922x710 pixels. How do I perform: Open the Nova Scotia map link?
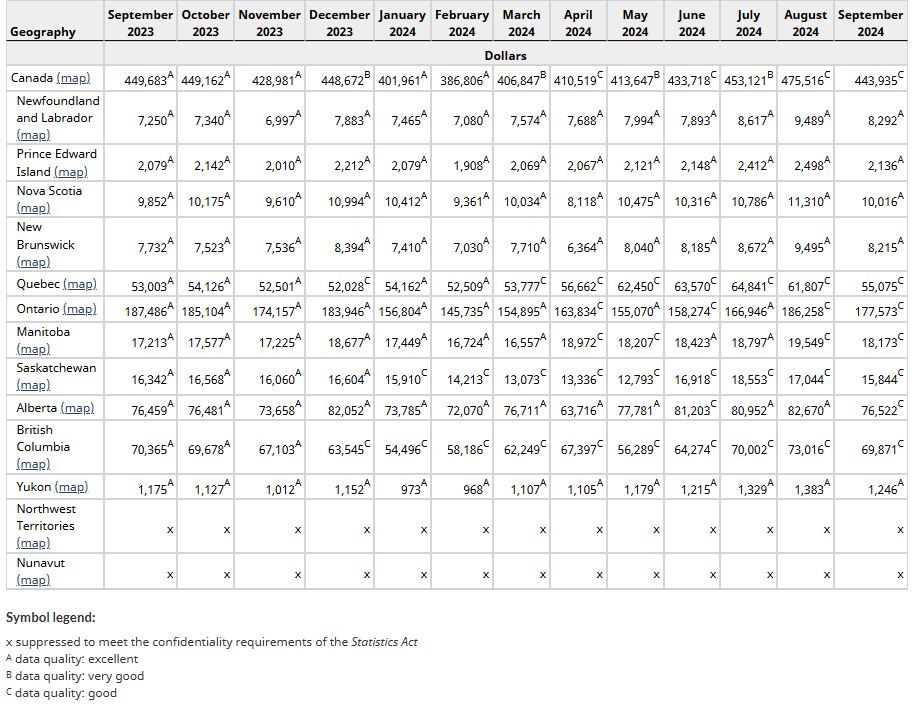pos(33,208)
